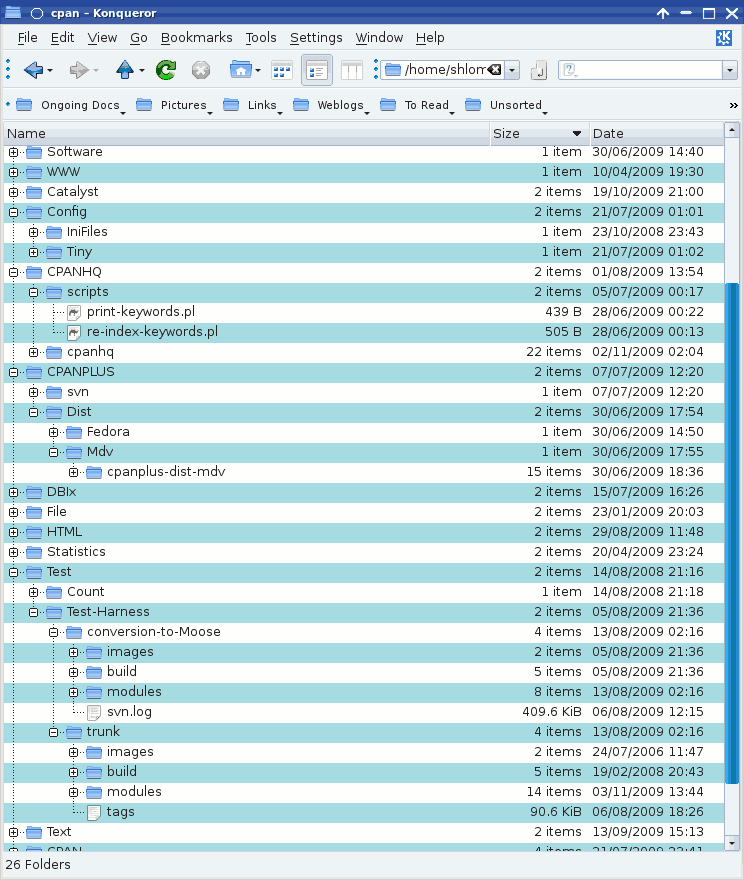Switch to multi-column view mode
Image resolution: width=744 pixels, height=880 pixels.
tap(352, 71)
